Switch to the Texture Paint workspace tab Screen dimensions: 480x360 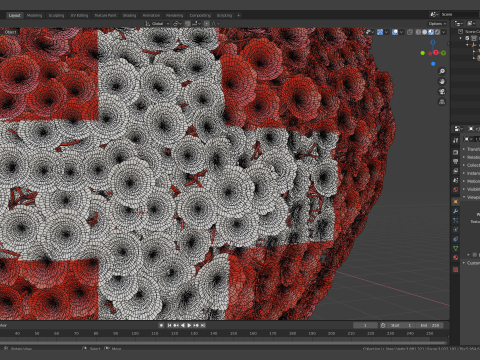click(105, 15)
